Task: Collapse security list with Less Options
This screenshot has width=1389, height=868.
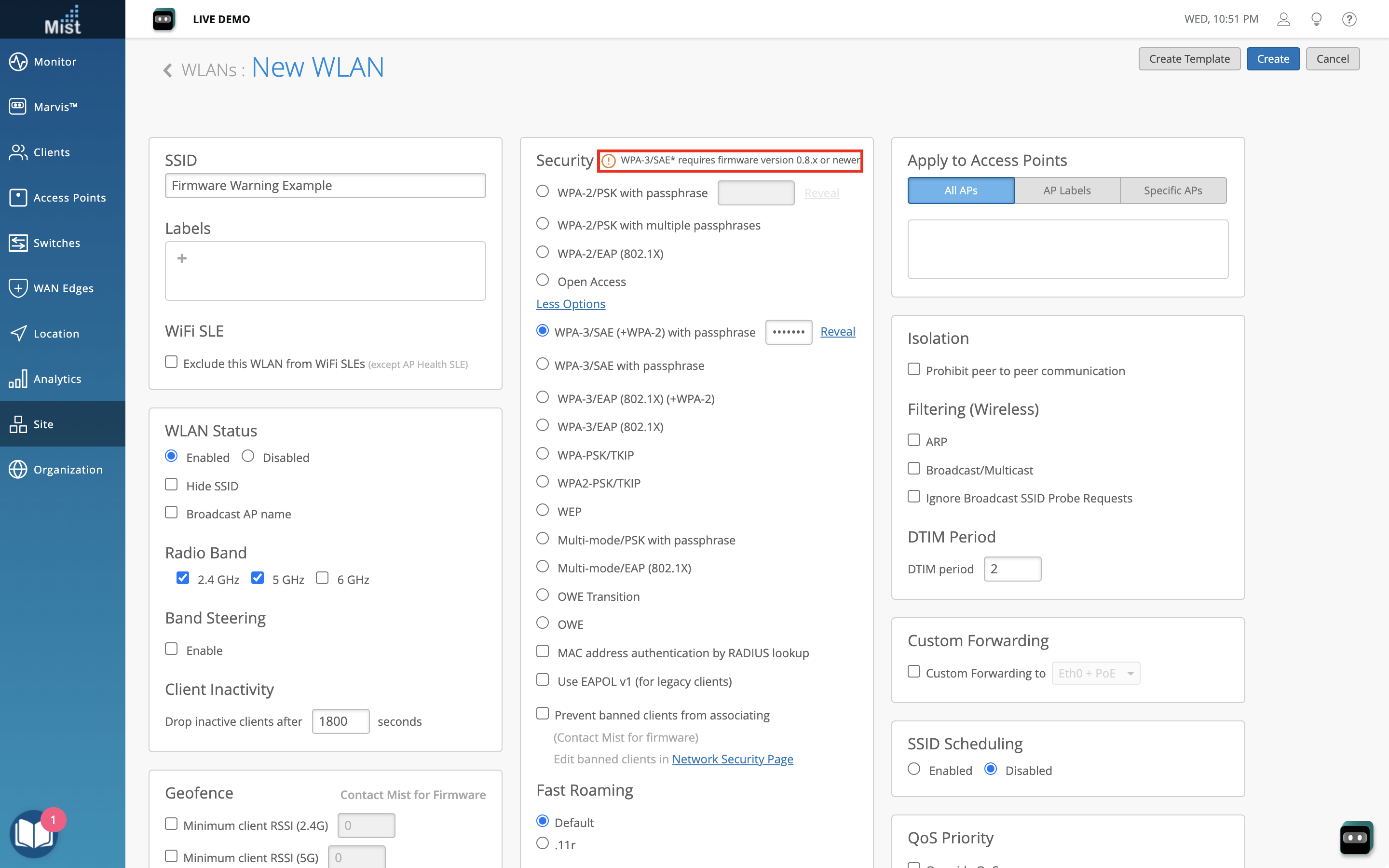Action: tap(571, 304)
